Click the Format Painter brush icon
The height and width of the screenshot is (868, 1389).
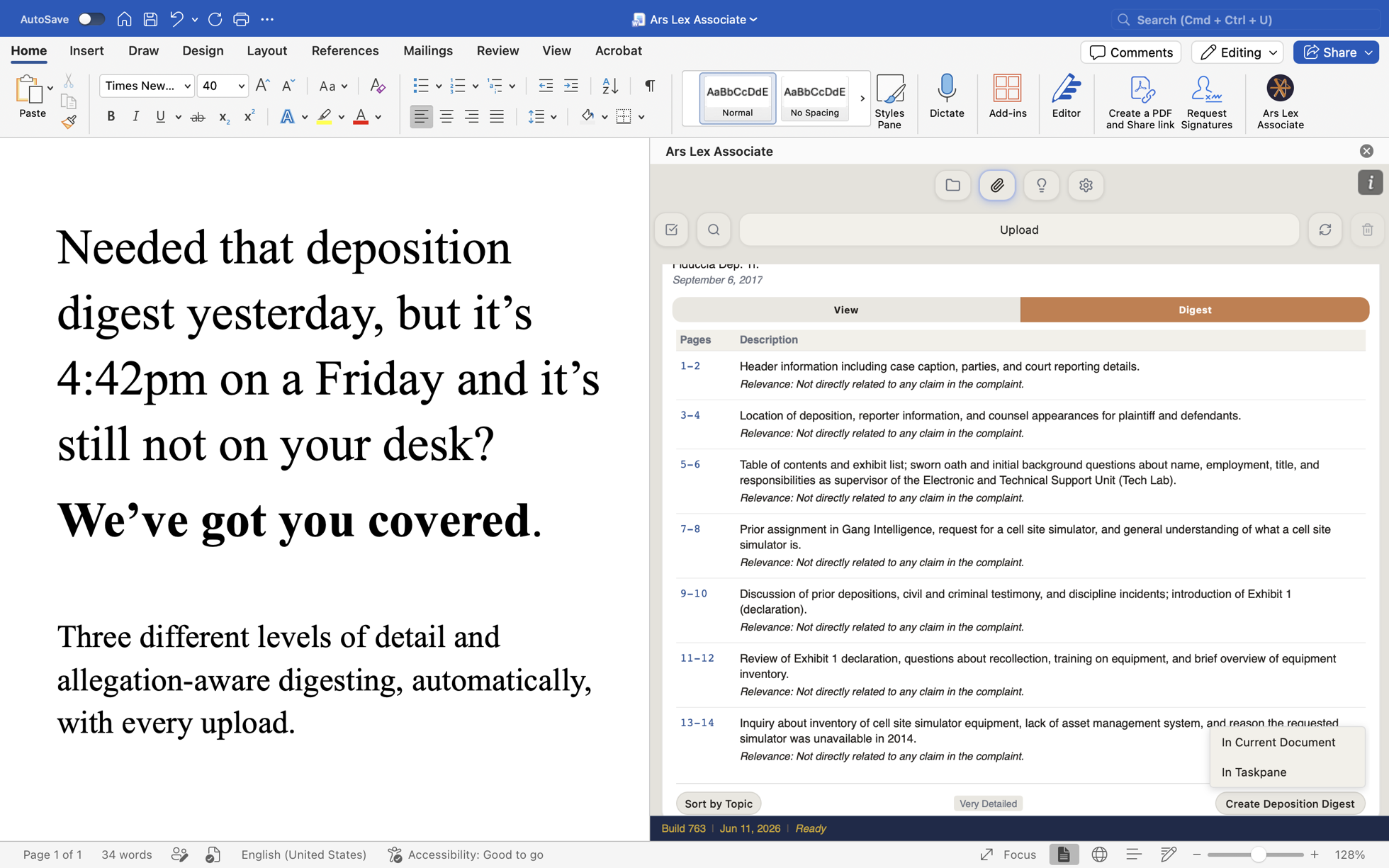point(69,122)
